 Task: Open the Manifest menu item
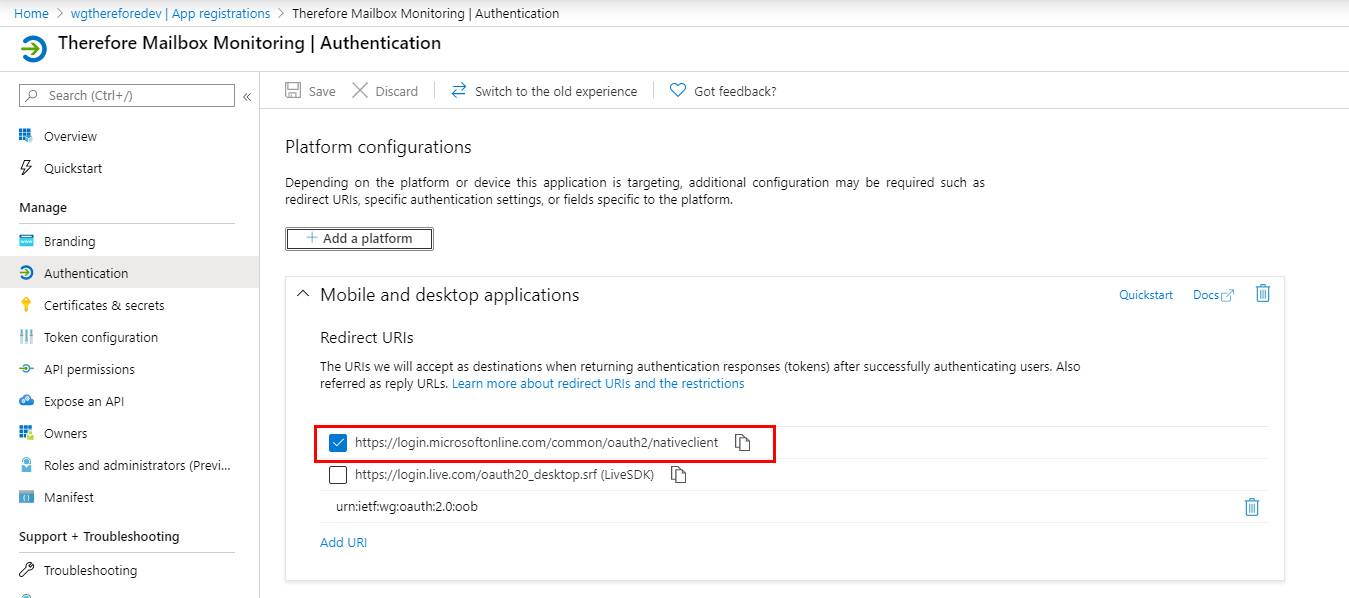point(69,497)
